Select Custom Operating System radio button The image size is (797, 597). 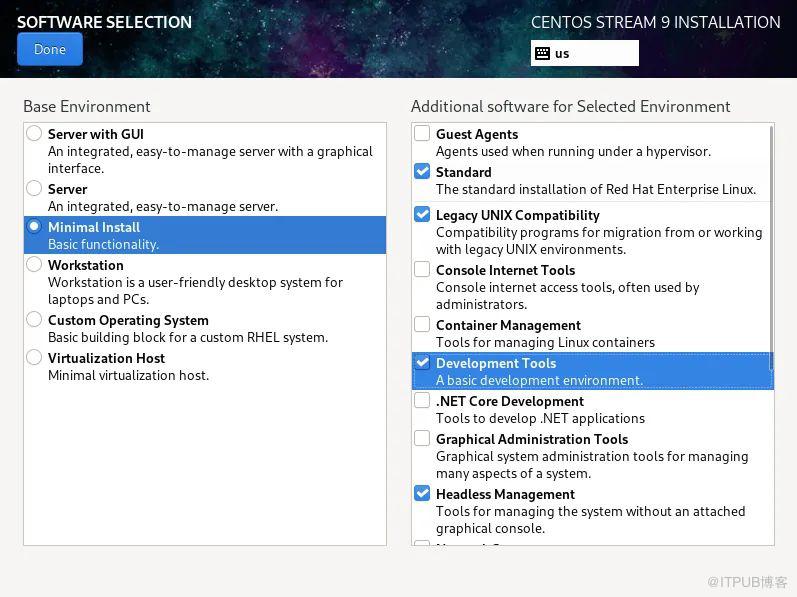click(35, 320)
